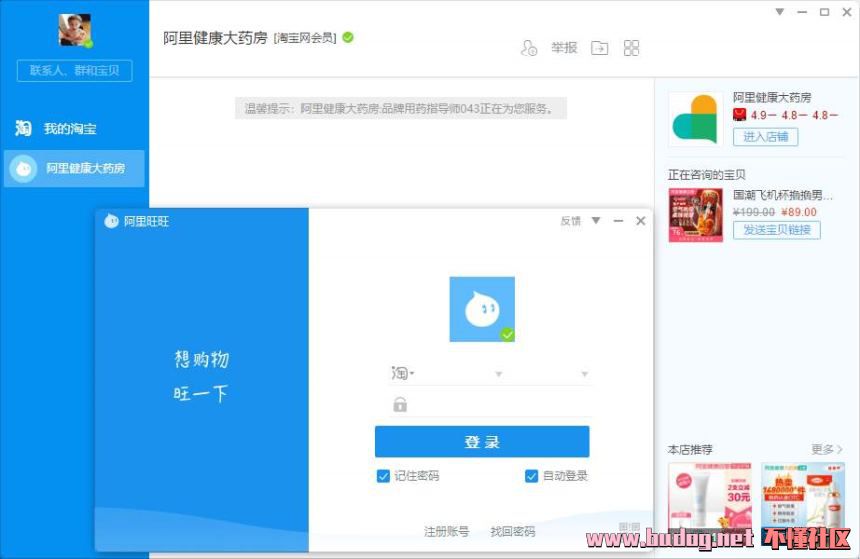Open the four-square apps grid icon
The height and width of the screenshot is (559, 860).
coord(631,48)
